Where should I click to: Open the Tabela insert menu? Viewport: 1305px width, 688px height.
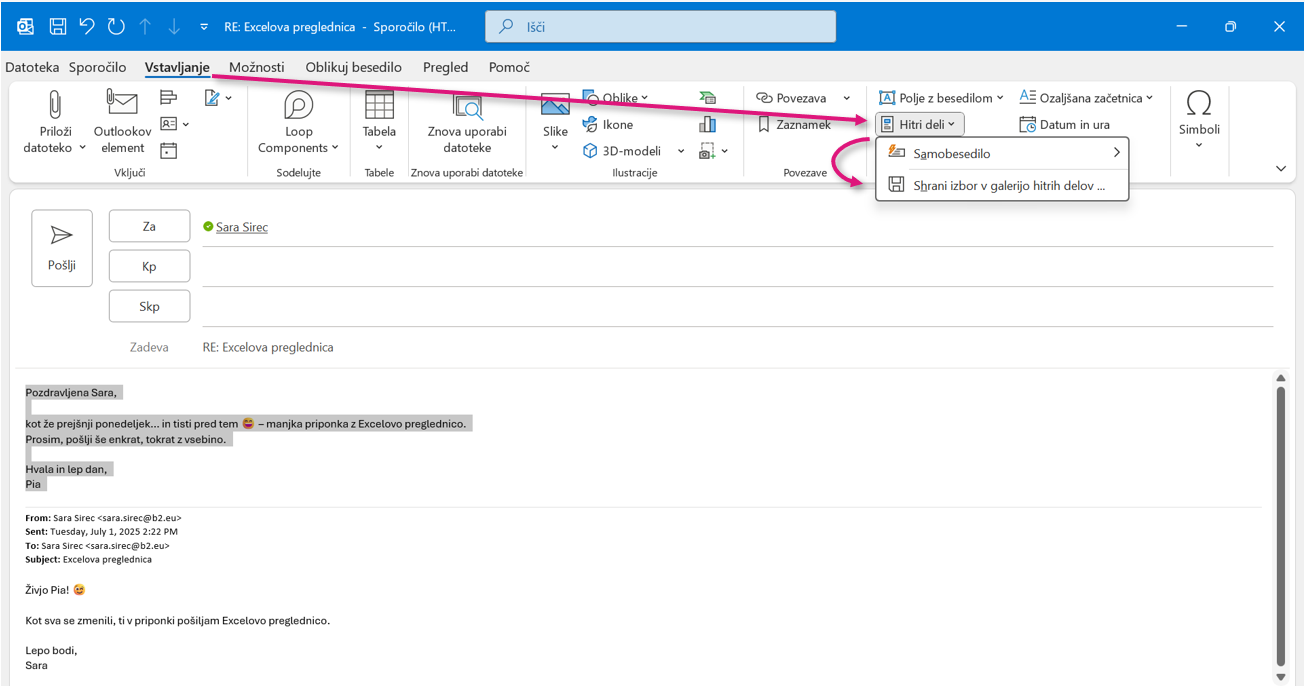[379, 122]
